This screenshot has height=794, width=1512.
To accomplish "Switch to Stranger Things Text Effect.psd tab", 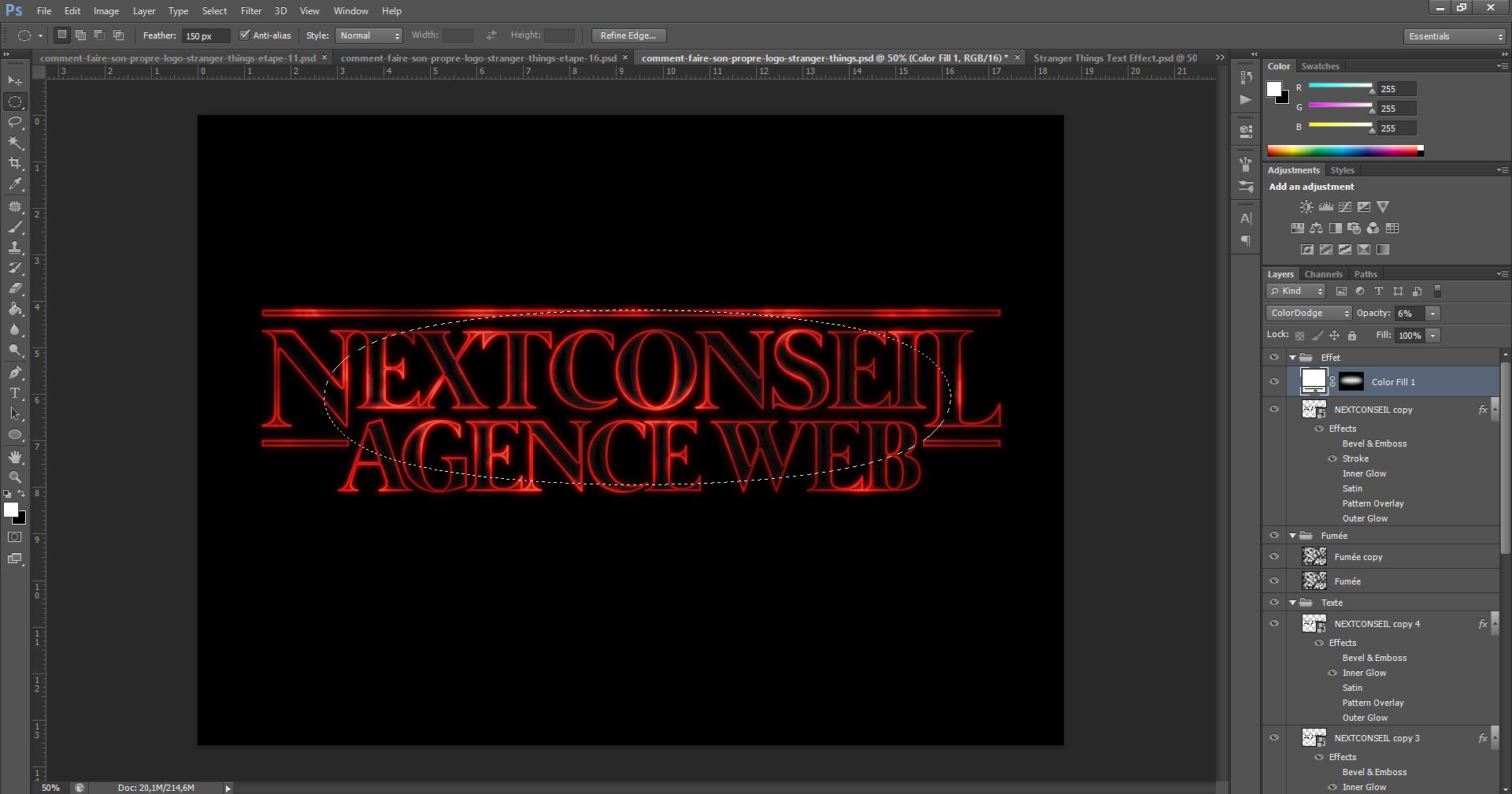I will pyautogui.click(x=1115, y=58).
